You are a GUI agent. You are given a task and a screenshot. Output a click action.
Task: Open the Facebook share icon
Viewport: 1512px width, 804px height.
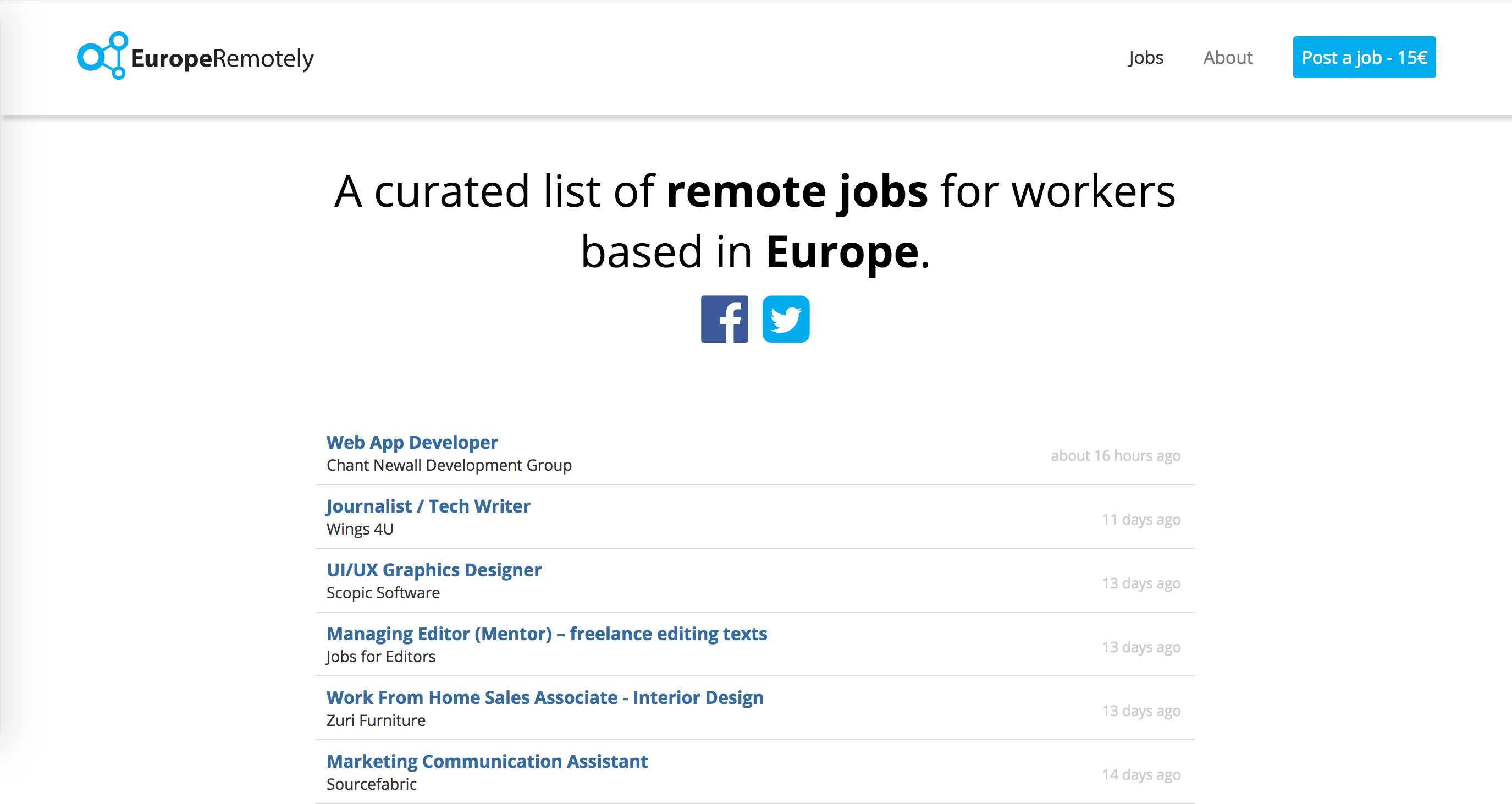[x=724, y=319]
